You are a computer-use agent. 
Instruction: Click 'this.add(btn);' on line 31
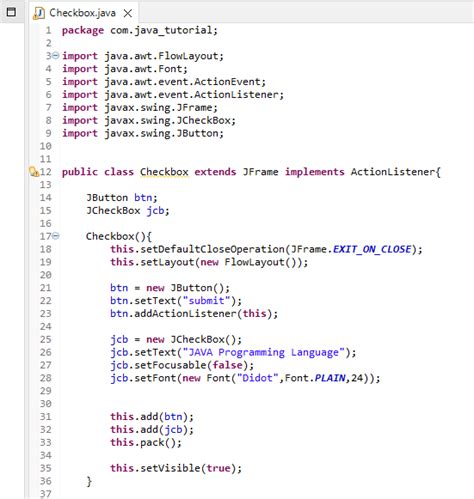click(x=152, y=417)
